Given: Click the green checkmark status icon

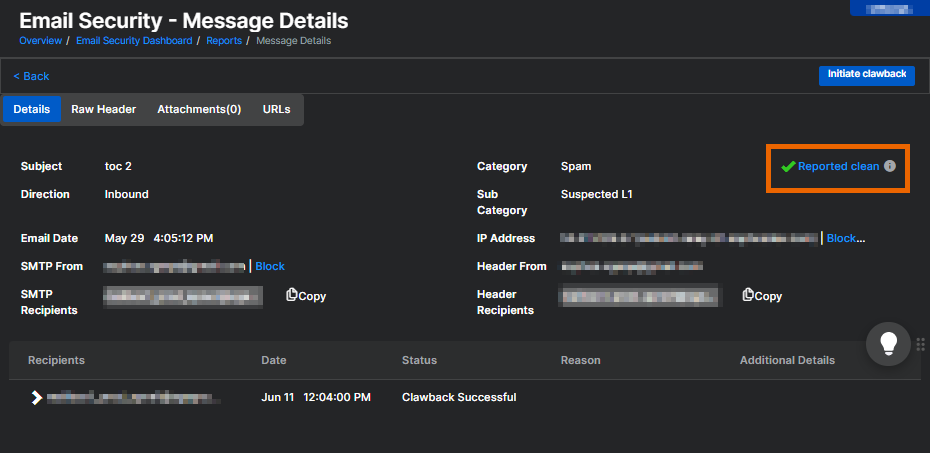Looking at the screenshot, I should [x=788, y=167].
